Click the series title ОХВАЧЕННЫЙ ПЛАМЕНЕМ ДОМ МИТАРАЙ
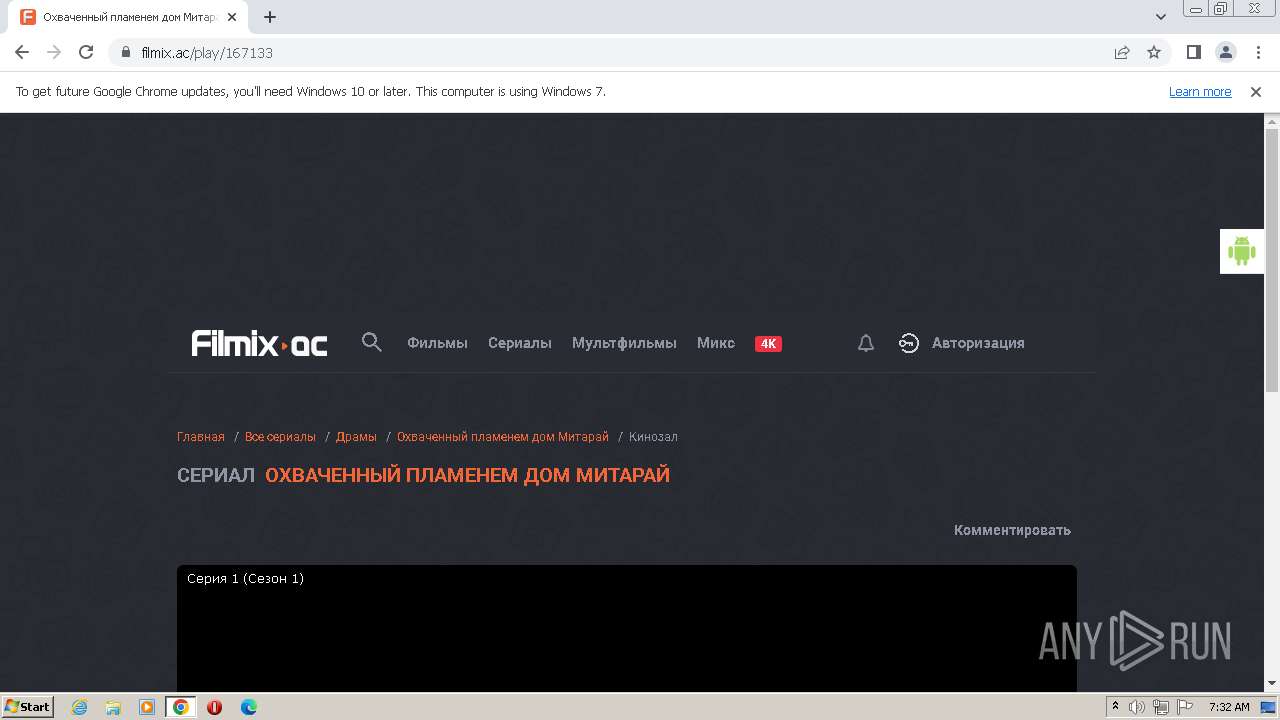The width and height of the screenshot is (1280, 720). coord(467,475)
